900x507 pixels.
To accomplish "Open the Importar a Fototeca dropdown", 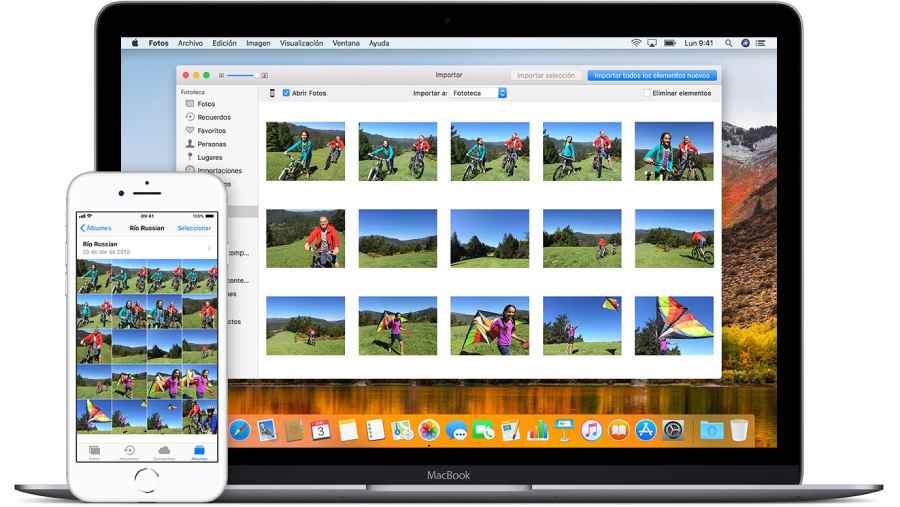I will 479,93.
